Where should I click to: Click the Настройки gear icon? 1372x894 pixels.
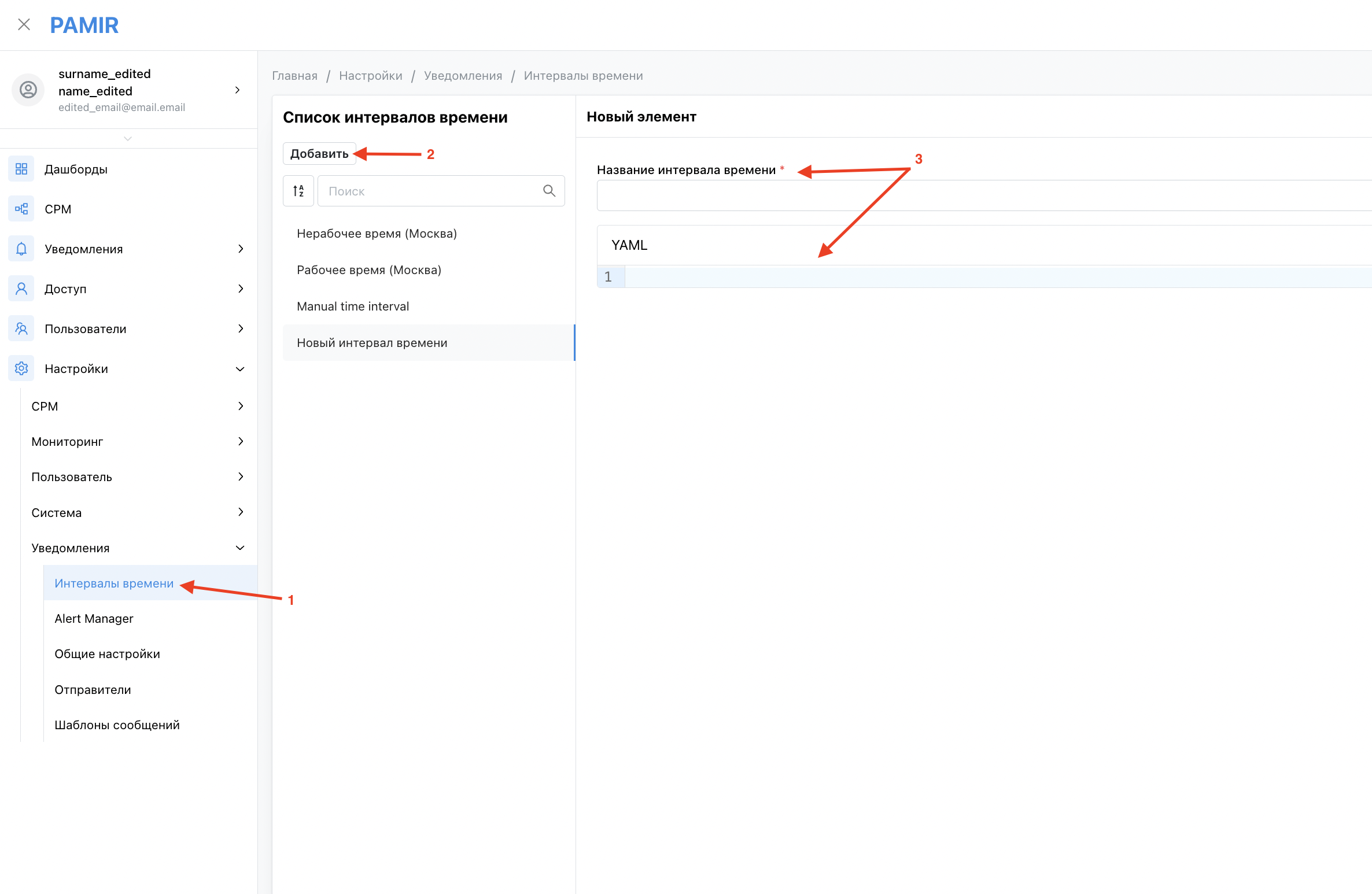(21, 368)
